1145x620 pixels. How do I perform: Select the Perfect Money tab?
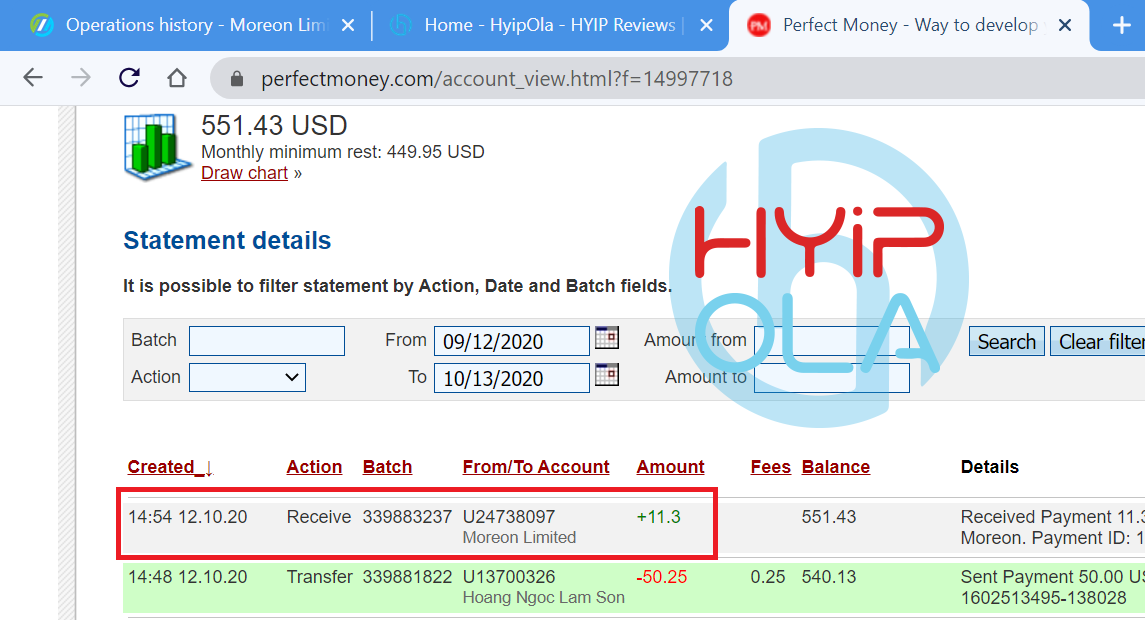tap(911, 25)
